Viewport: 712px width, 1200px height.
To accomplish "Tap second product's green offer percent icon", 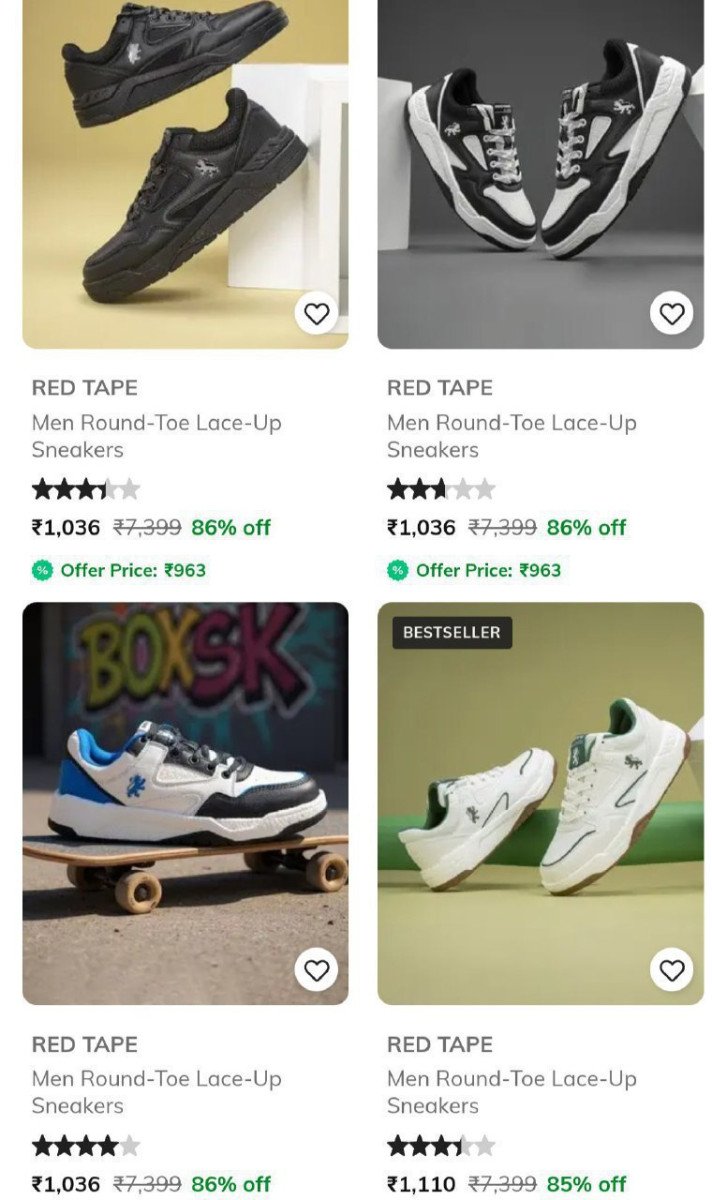I will (x=398, y=570).
